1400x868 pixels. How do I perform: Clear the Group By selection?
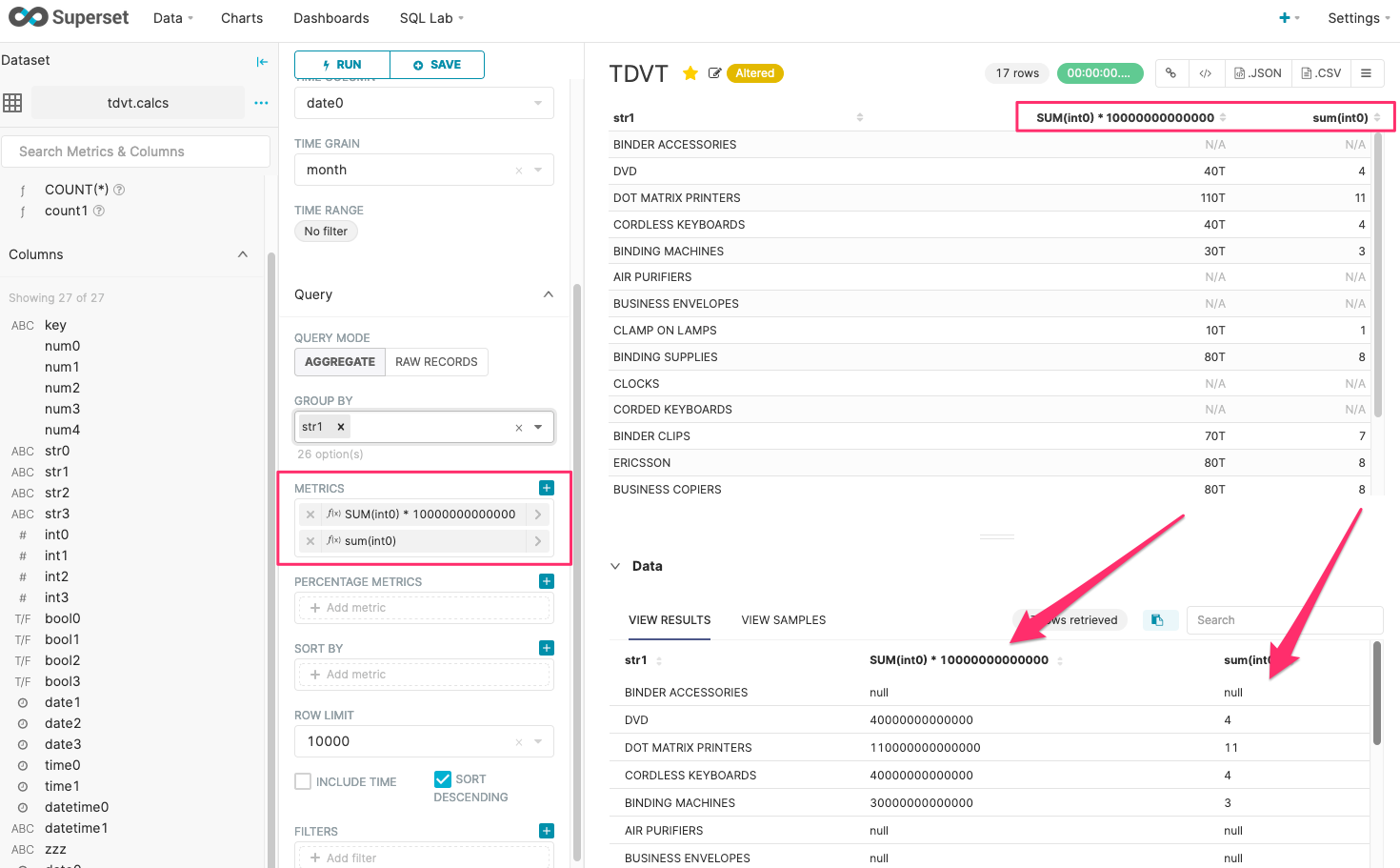coord(519,428)
